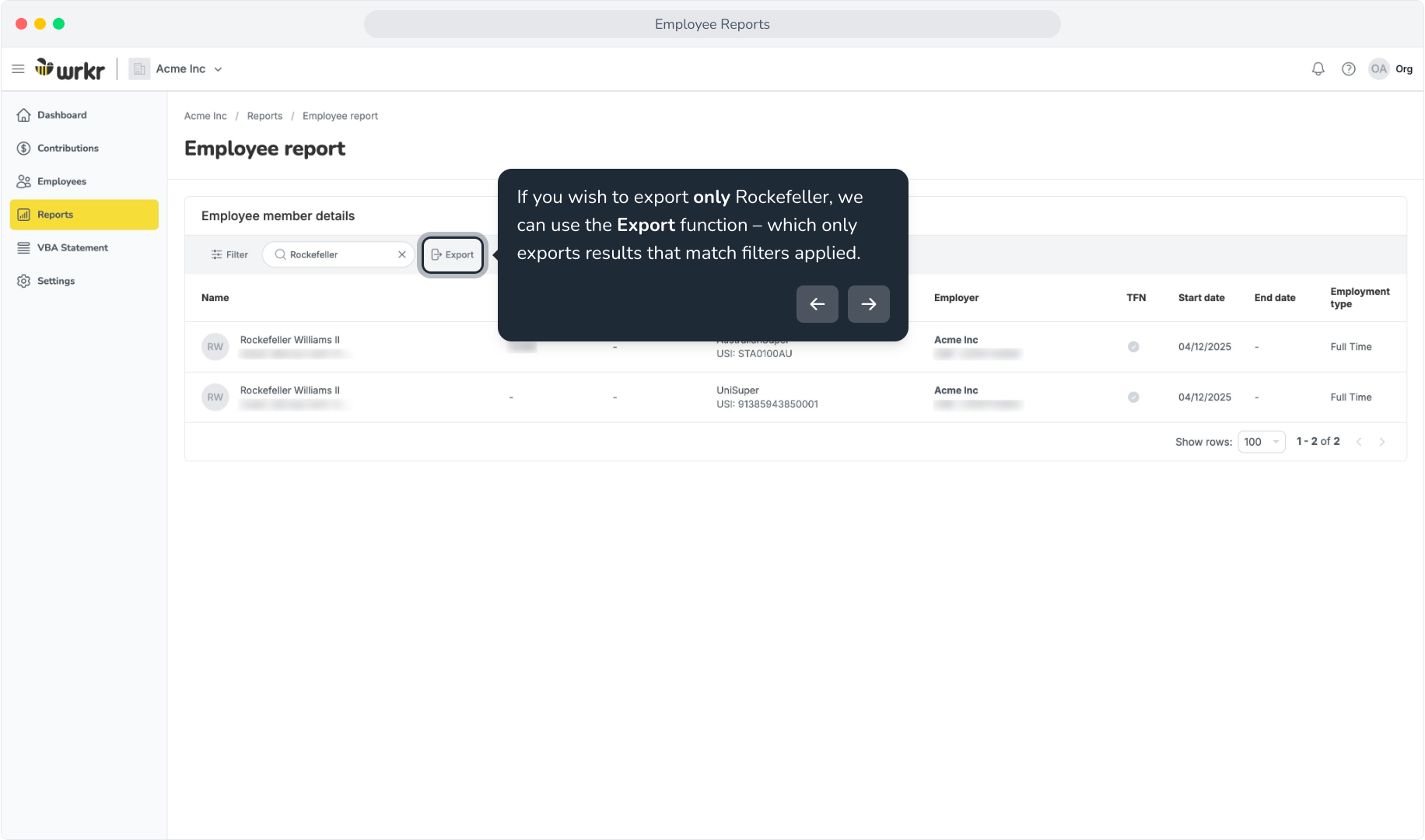The image size is (1425, 840).
Task: Click start date 04/12/2025 in first row
Action: (x=1205, y=347)
